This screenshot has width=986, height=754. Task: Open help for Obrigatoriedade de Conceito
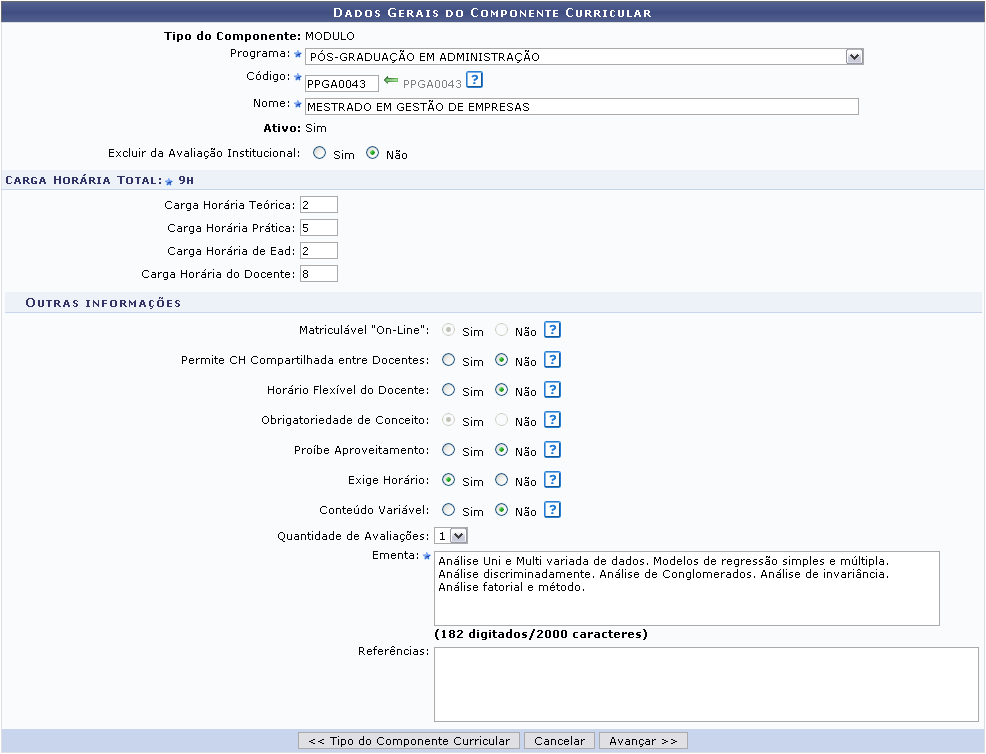click(x=552, y=420)
